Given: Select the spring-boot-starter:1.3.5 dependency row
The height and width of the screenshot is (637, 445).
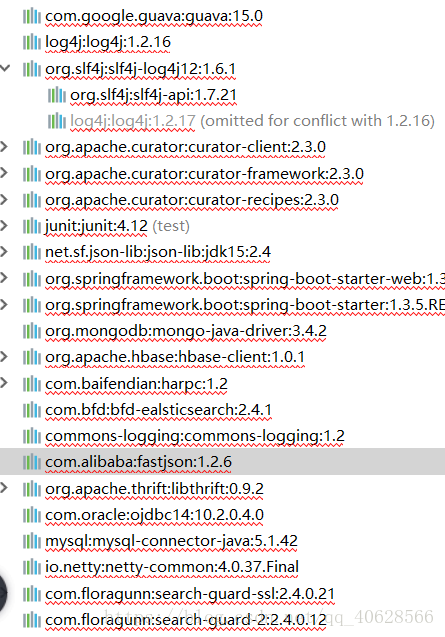Looking at the screenshot, I should click(245, 305).
